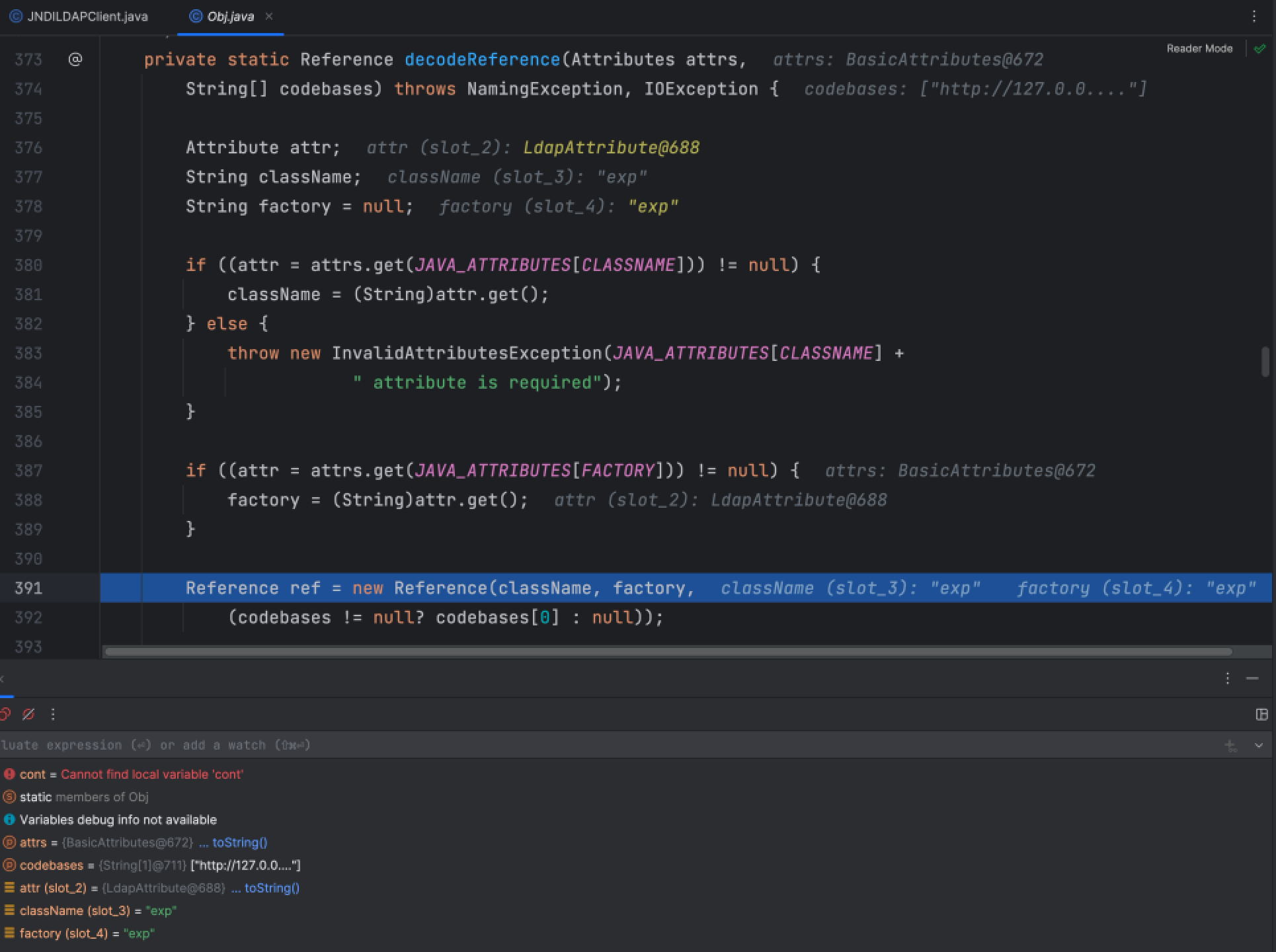Viewport: 1276px width, 952px height.
Task: Expand the expression history dropdown chevron
Action: click(x=1259, y=746)
